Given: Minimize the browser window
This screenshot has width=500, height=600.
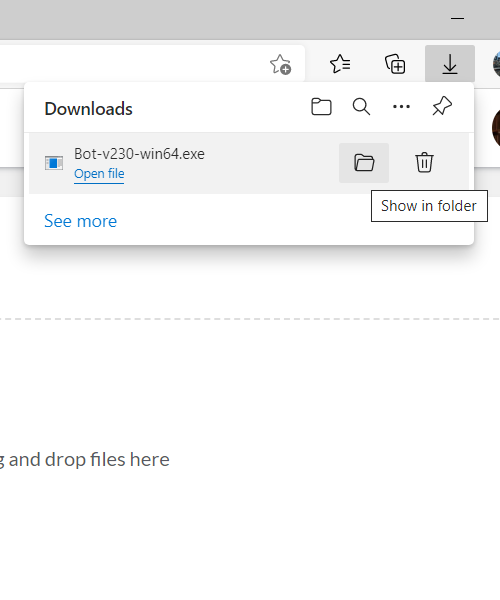Looking at the screenshot, I should [457, 18].
